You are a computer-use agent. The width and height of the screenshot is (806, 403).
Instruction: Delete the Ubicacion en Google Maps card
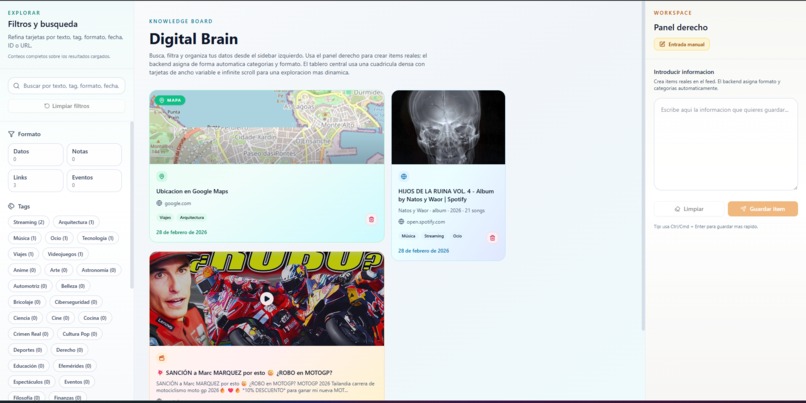(371, 219)
